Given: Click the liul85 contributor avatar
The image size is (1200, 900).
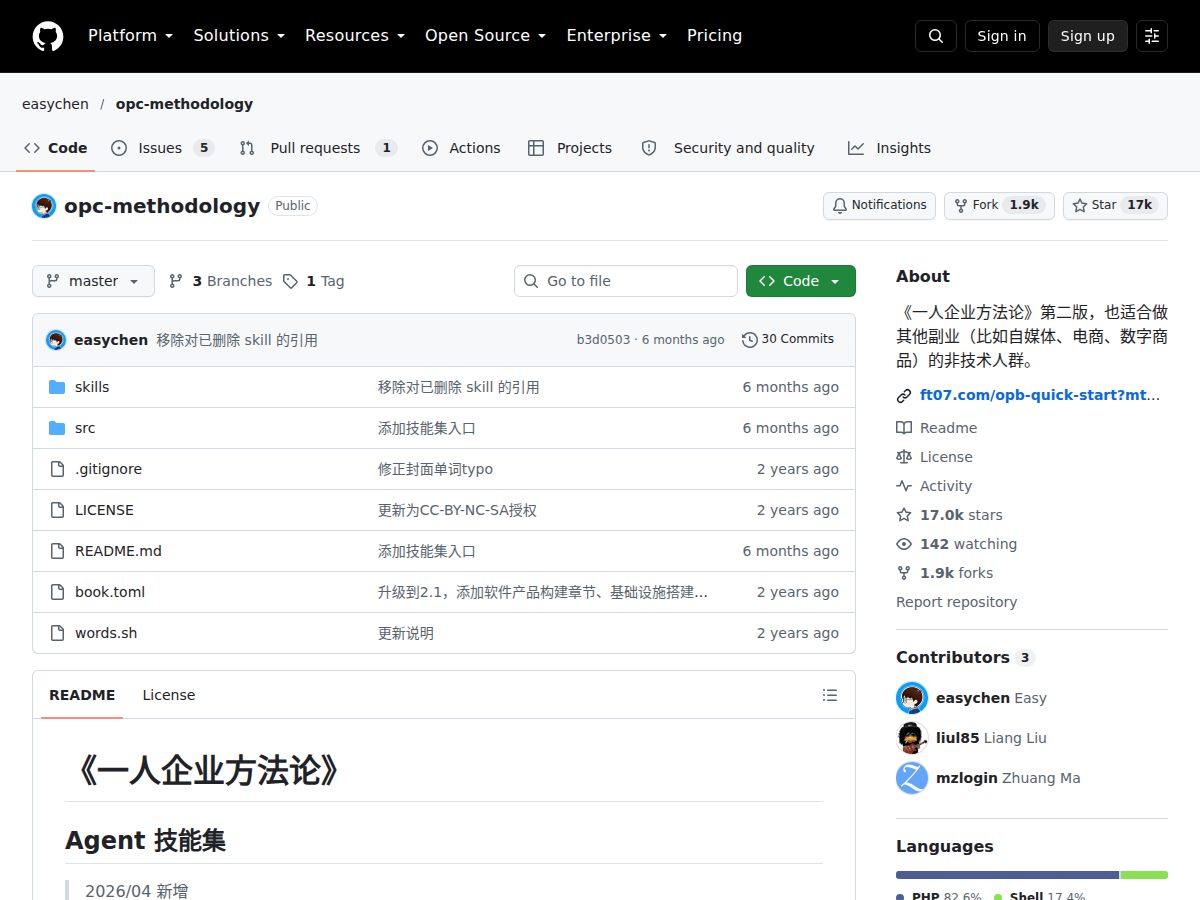Looking at the screenshot, I should pos(912,738).
